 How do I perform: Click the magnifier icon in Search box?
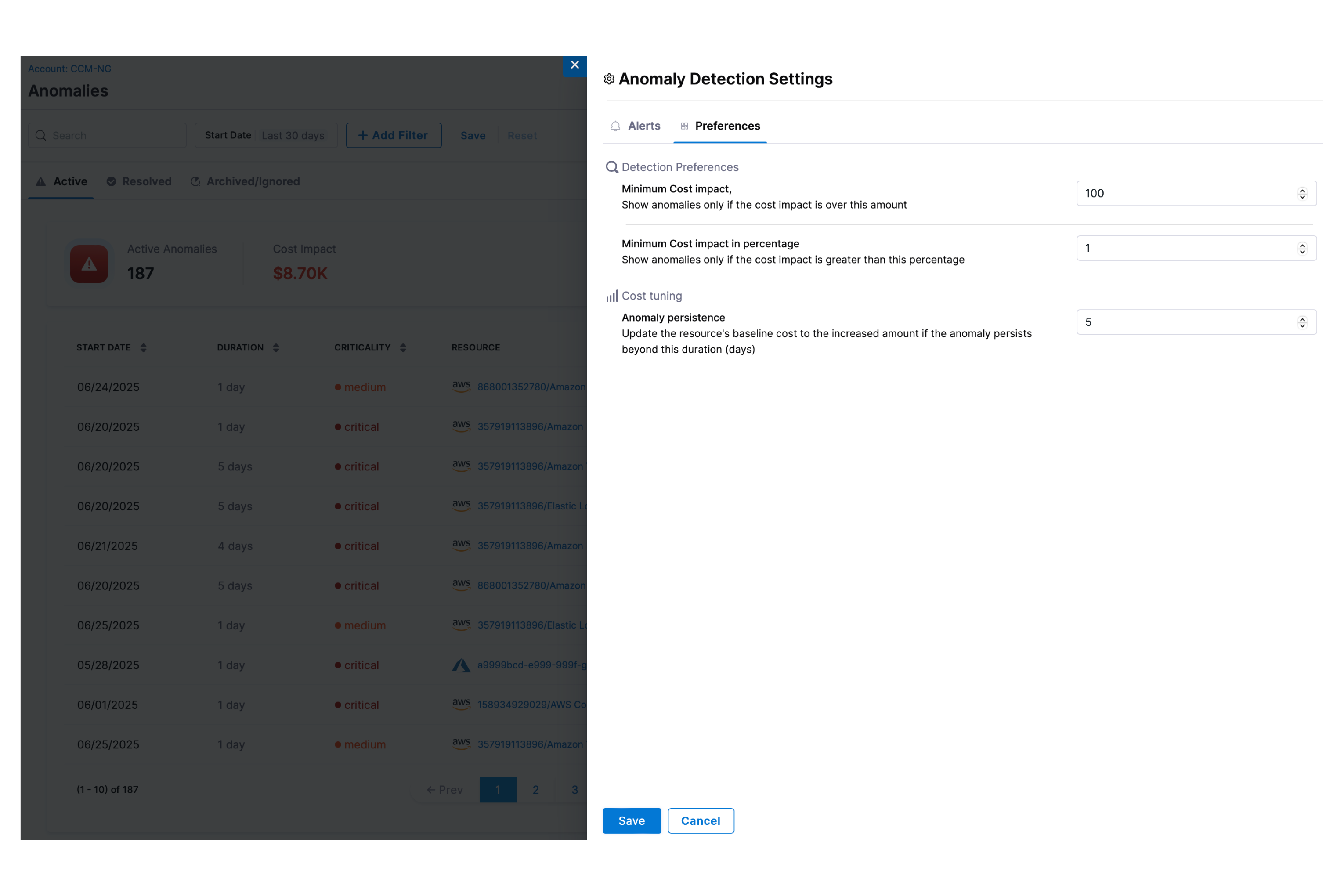pyautogui.click(x=41, y=135)
